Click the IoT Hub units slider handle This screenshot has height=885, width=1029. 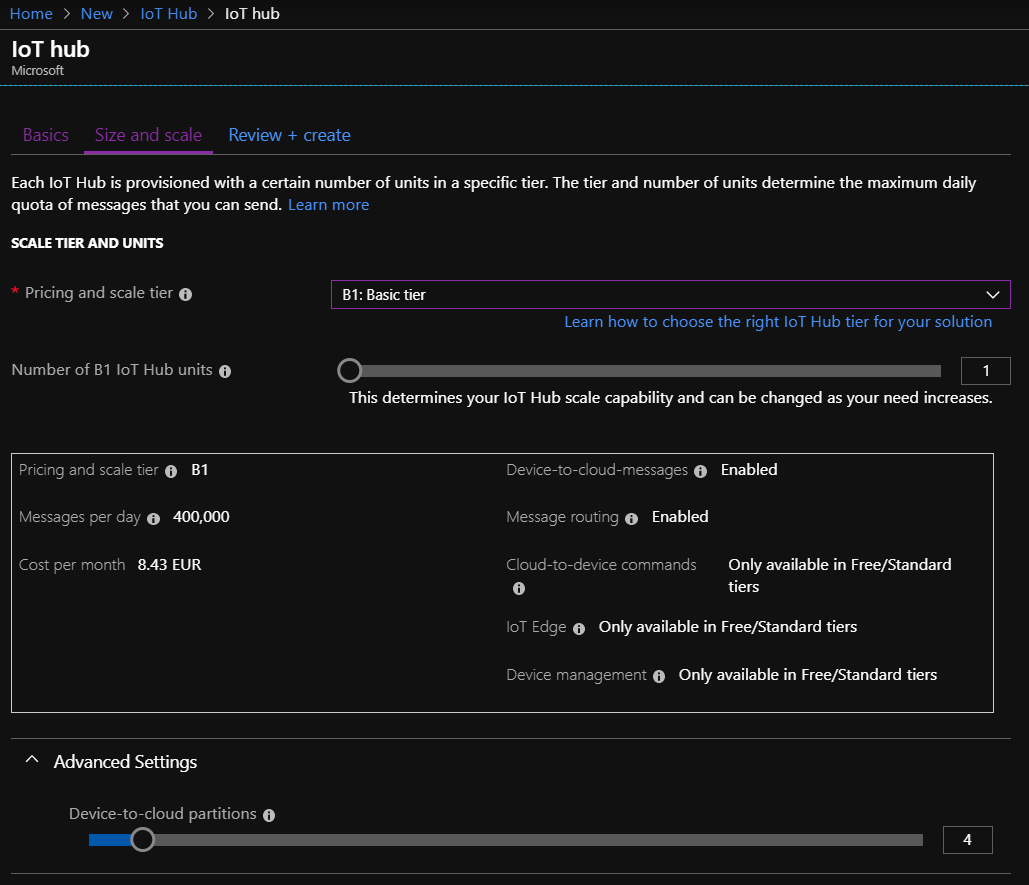[x=349, y=370]
